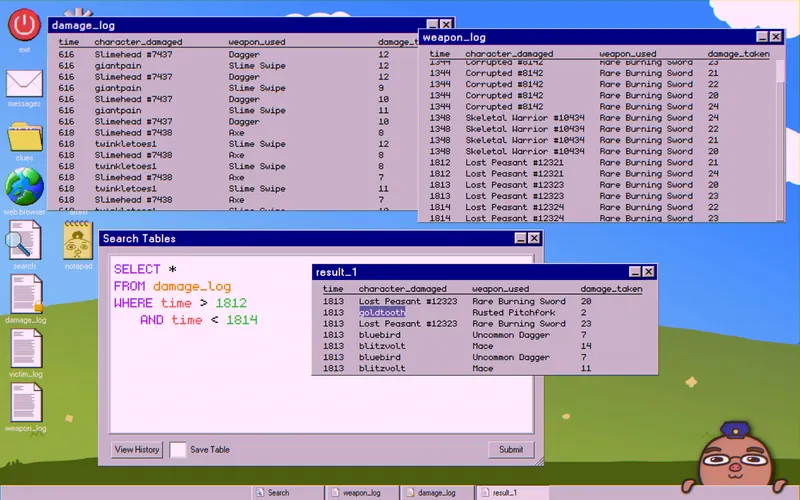
Task: Open the weapon_log desktop file icon
Action: pos(26,402)
